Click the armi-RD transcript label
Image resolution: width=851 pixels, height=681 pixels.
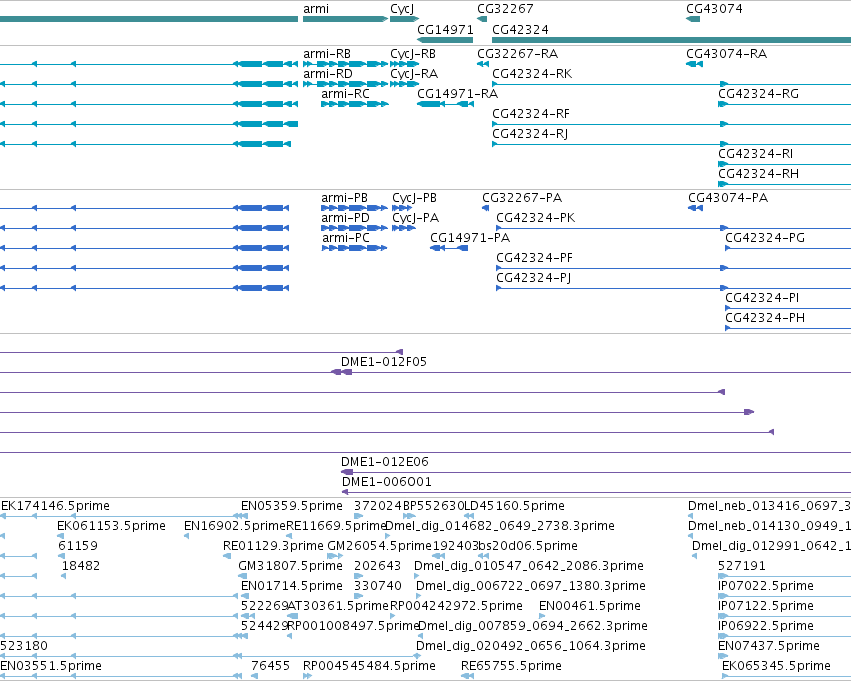(x=328, y=74)
